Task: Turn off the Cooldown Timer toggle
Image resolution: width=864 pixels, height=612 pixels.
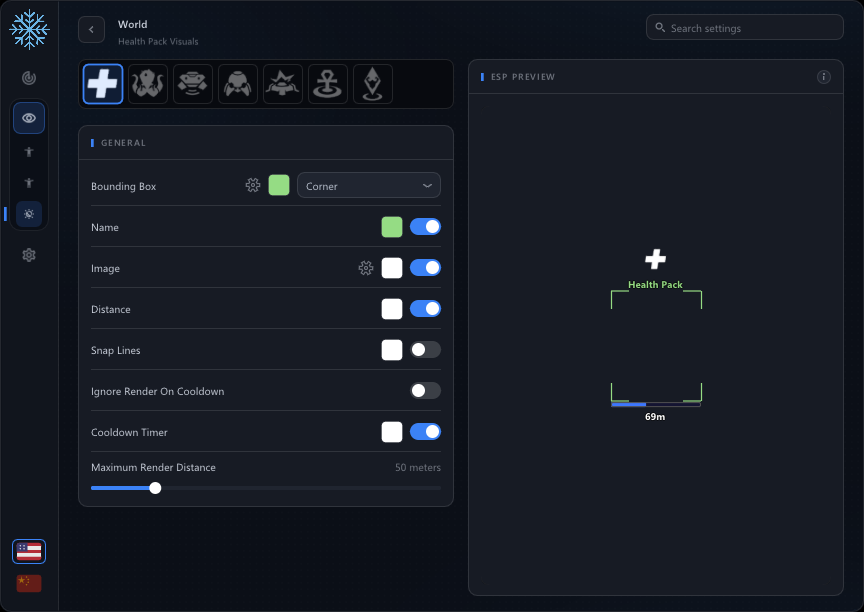Action: [425, 432]
